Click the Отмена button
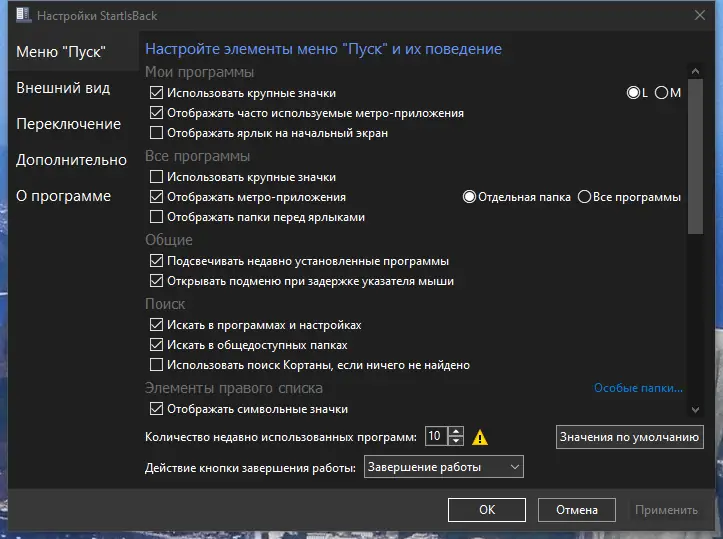The height and width of the screenshot is (539, 723). 576,509
